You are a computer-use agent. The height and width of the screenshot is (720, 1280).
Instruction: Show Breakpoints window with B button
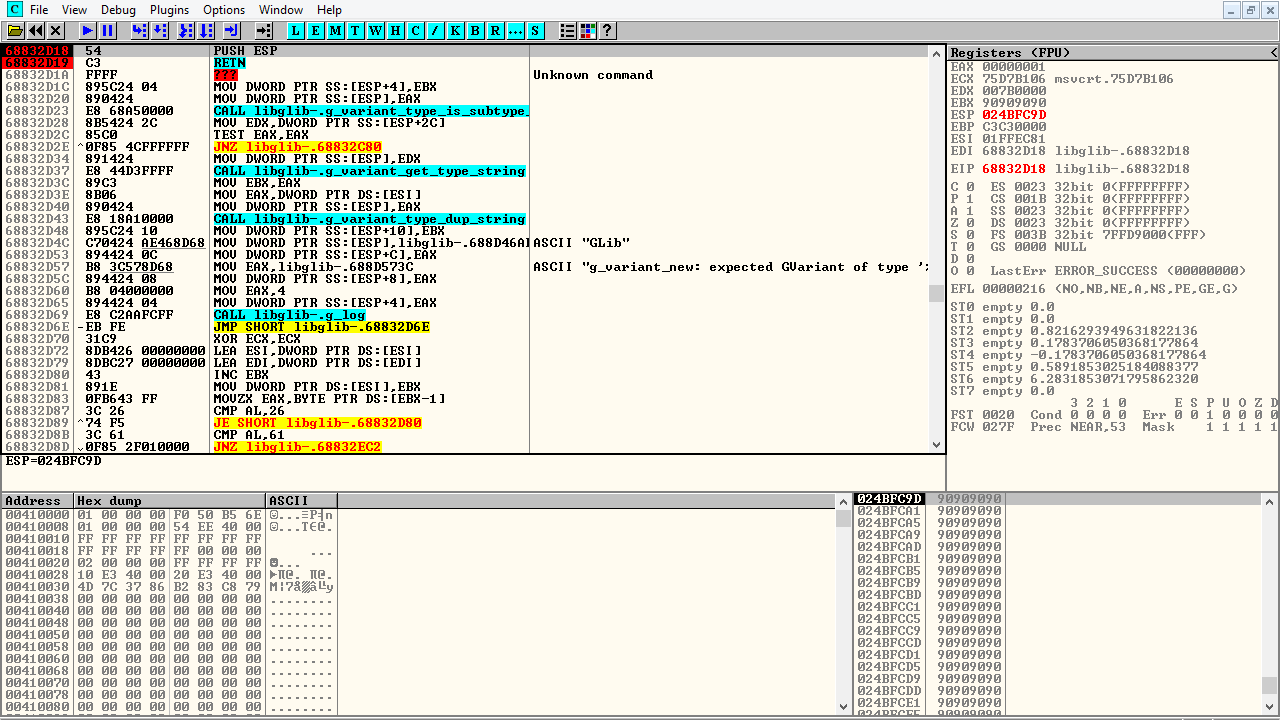pyautogui.click(x=476, y=31)
